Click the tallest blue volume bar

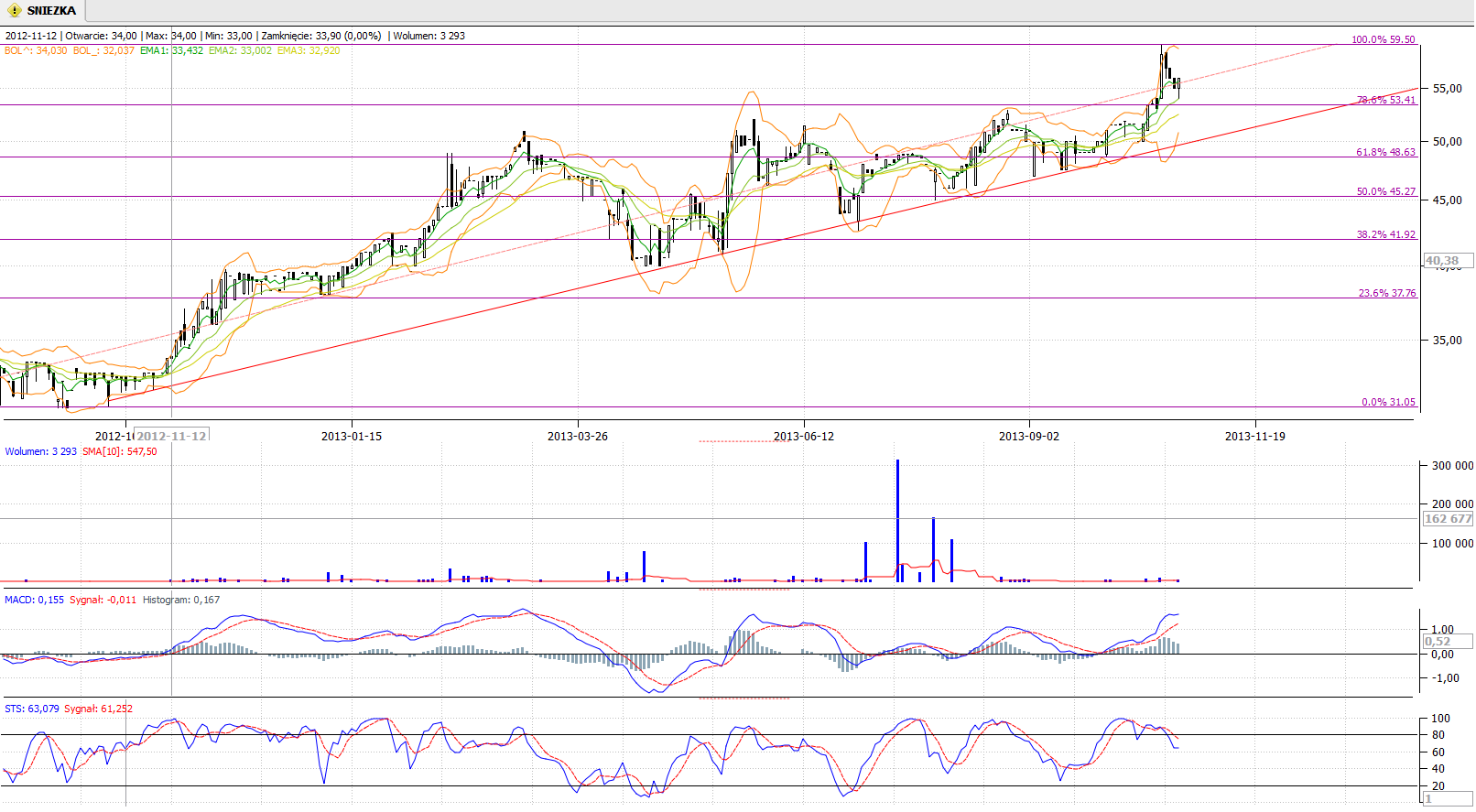(897, 521)
